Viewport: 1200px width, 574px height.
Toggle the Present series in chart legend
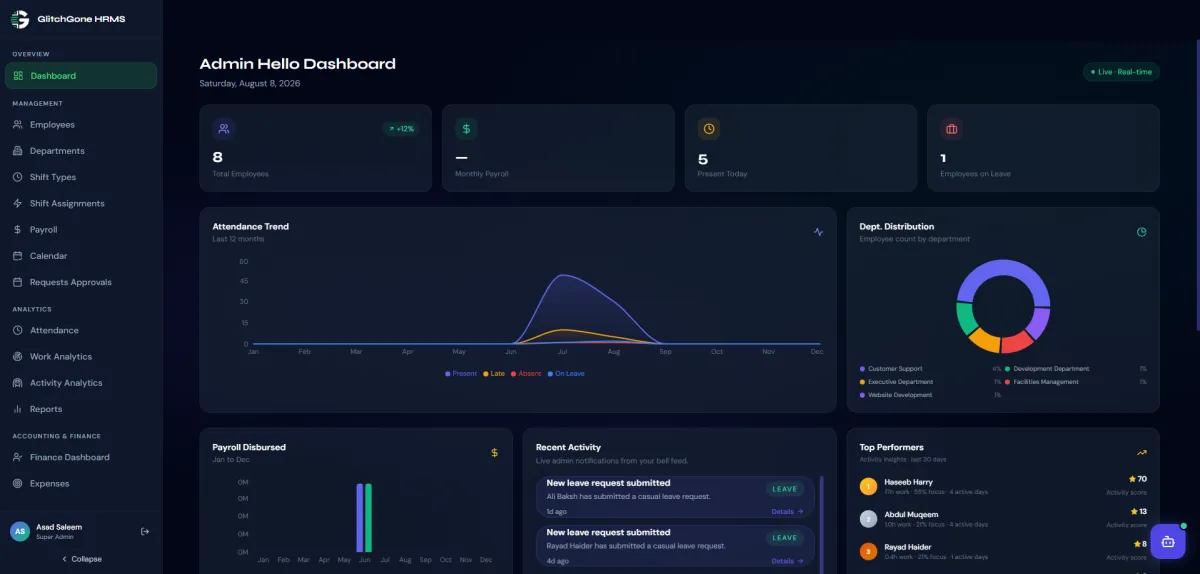coord(461,373)
